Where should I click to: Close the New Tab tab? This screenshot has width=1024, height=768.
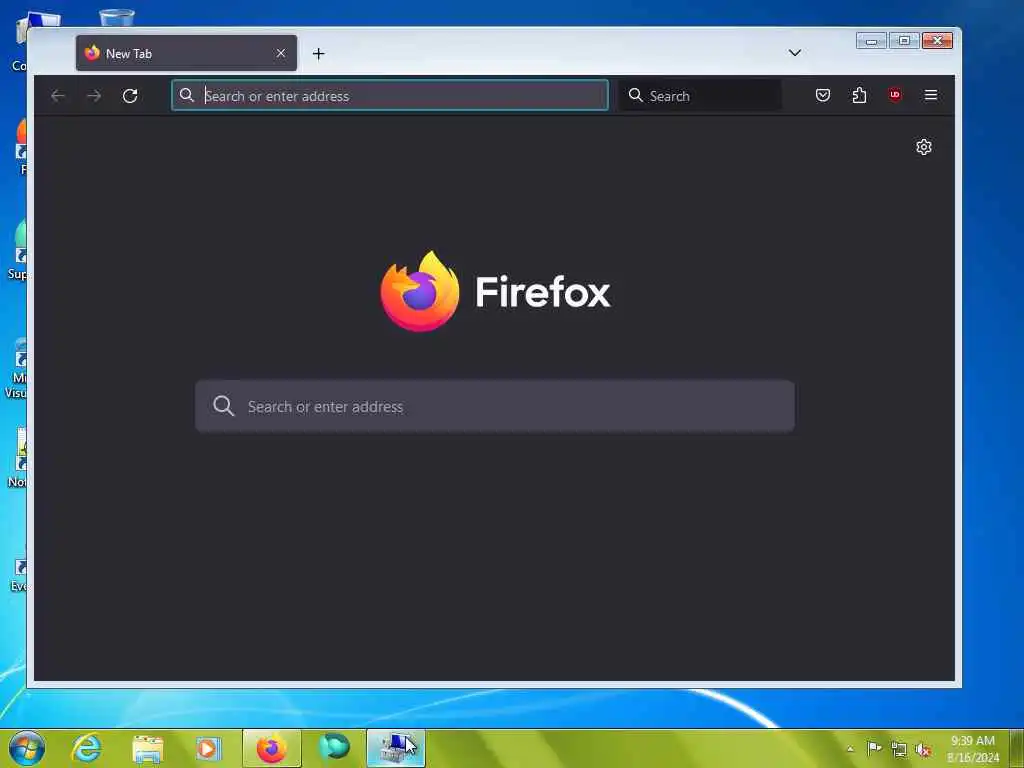(281, 54)
